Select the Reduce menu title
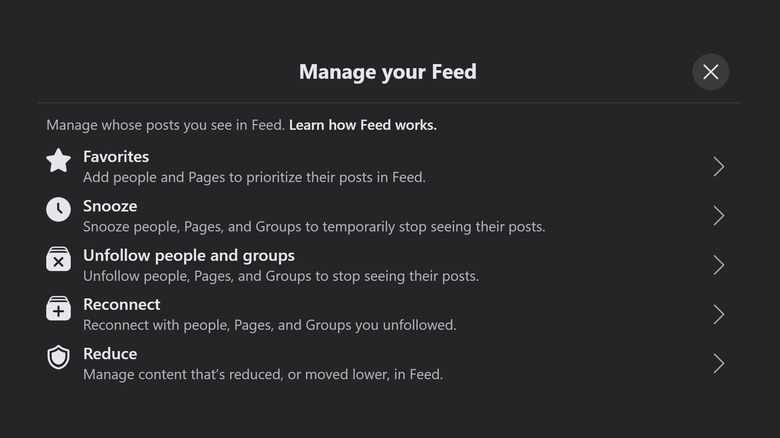Screen dimensions: 780x438 click(110, 354)
